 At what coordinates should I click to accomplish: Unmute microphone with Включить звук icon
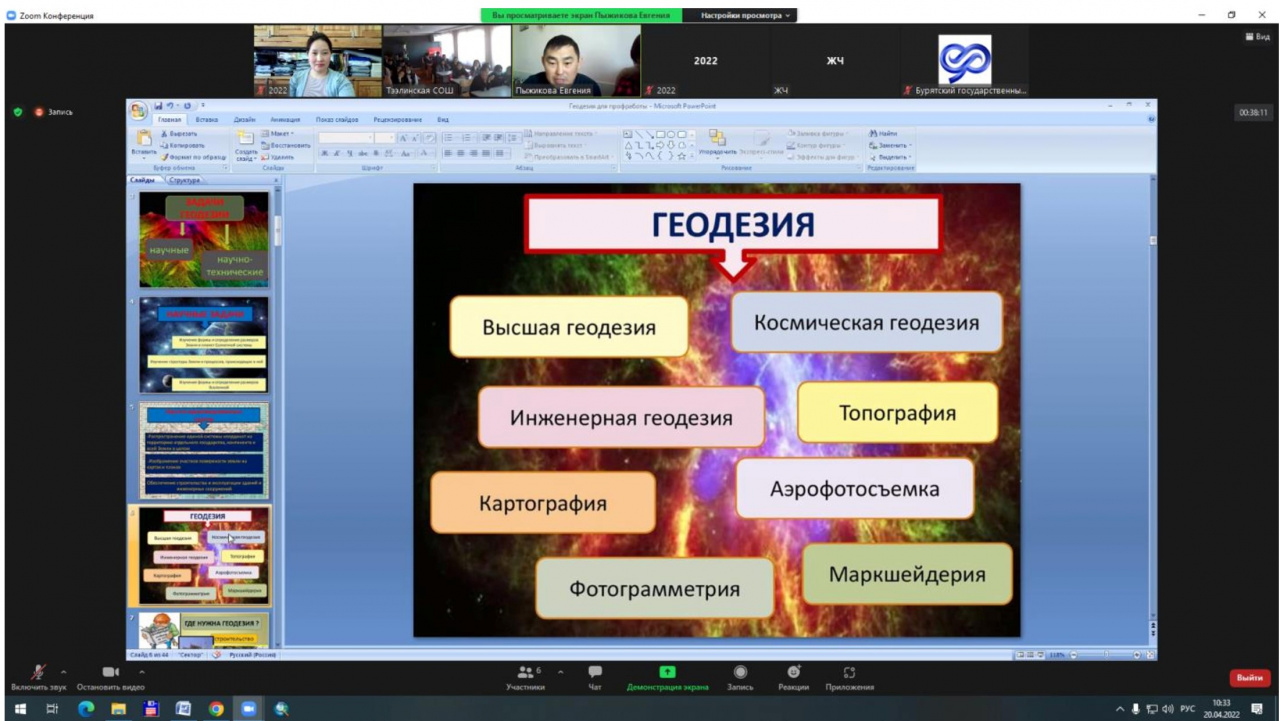[x=40, y=673]
